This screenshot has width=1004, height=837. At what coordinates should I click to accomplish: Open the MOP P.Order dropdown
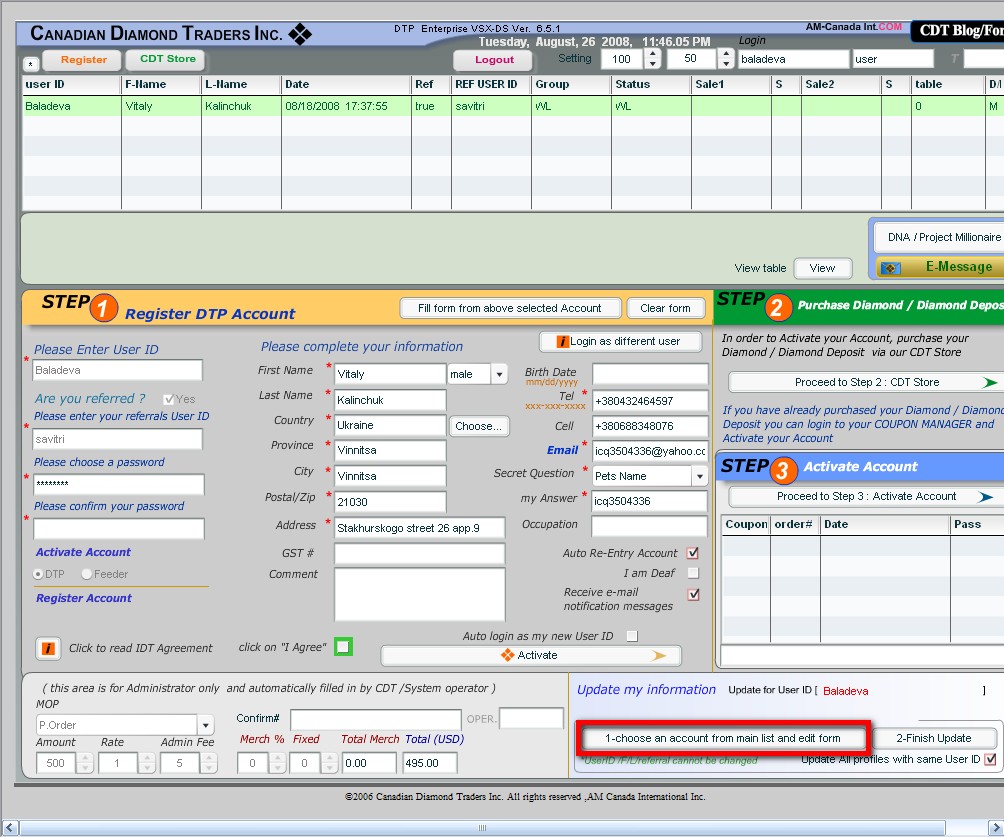(206, 725)
